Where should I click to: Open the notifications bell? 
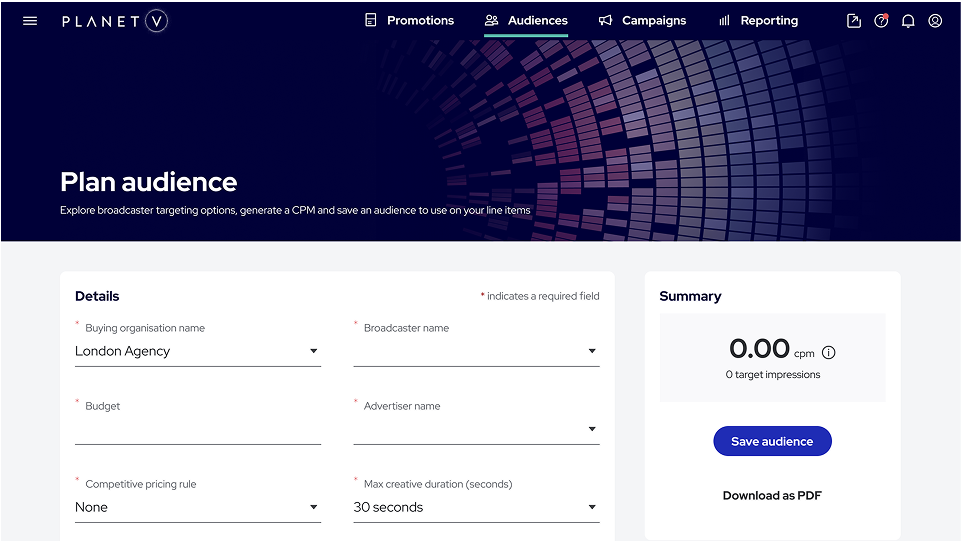pyautogui.click(x=908, y=21)
